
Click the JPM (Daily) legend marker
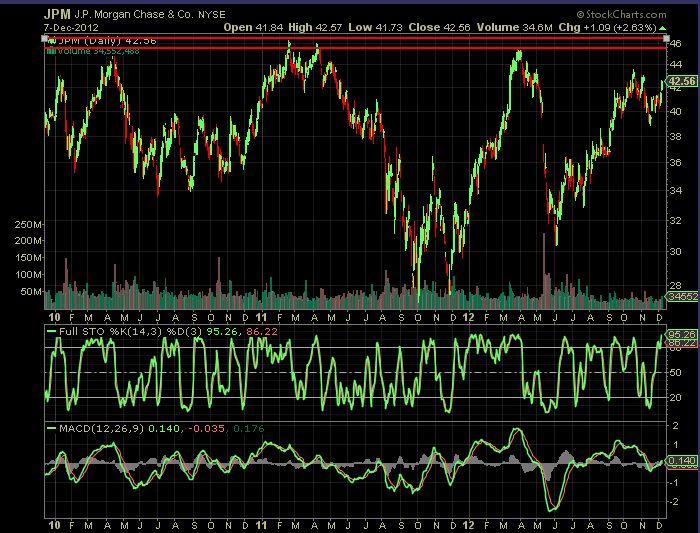50,41
